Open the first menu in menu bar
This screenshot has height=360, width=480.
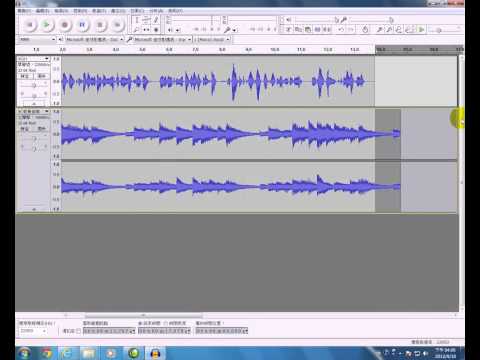[24, 11]
